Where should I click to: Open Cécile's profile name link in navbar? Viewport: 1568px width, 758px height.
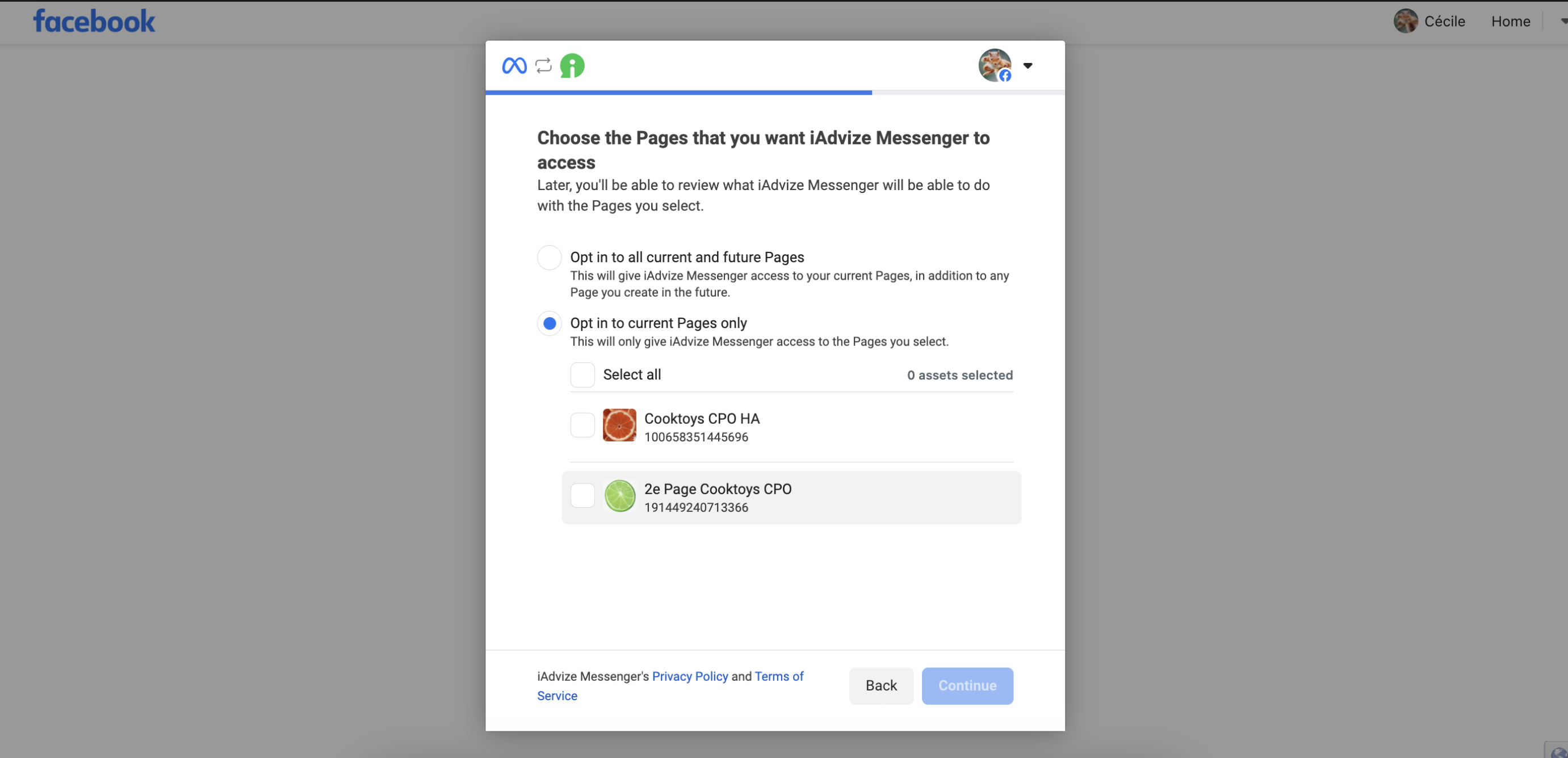(x=1444, y=22)
